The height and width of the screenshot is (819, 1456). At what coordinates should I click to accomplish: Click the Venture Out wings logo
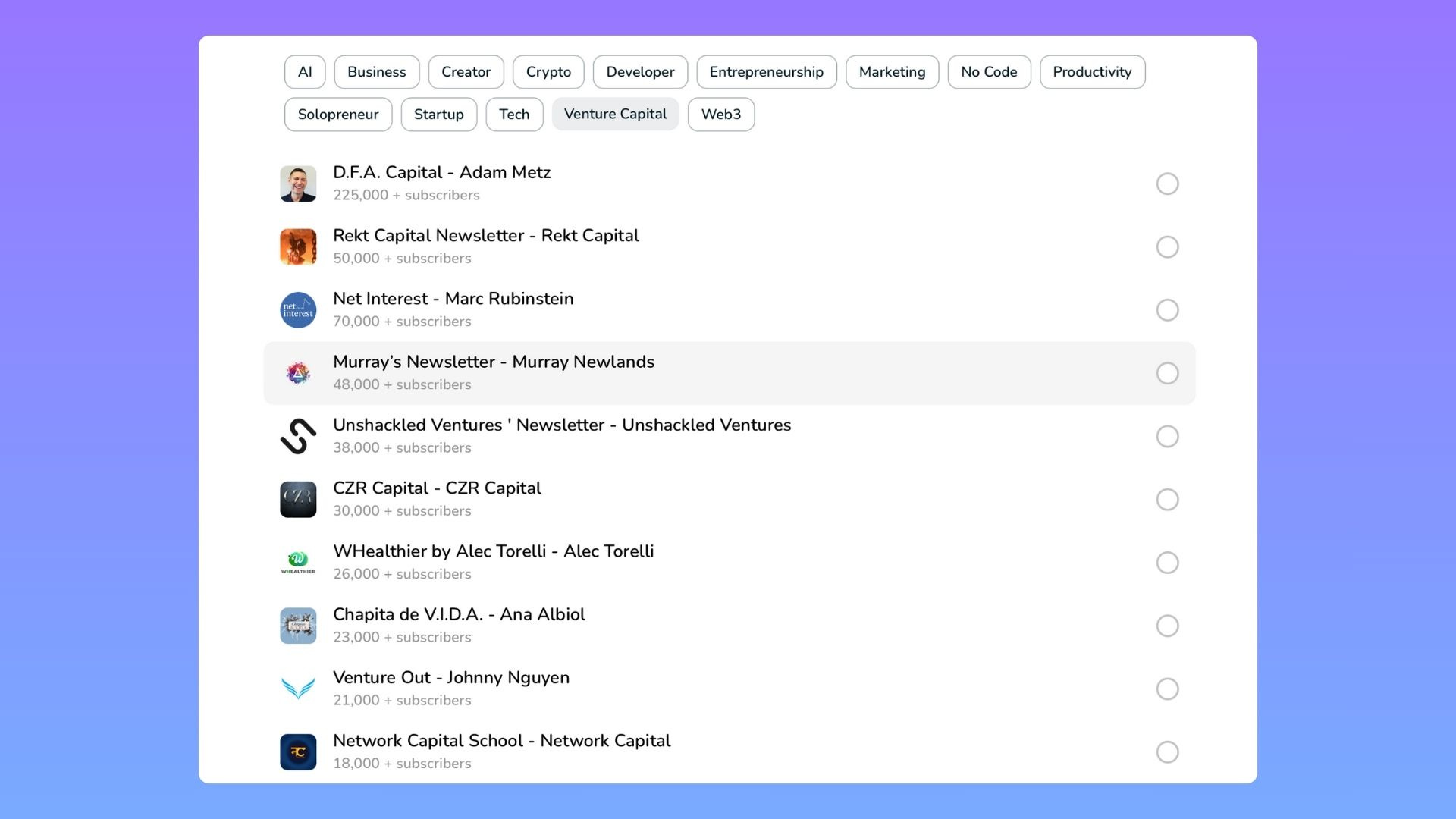[298, 689]
